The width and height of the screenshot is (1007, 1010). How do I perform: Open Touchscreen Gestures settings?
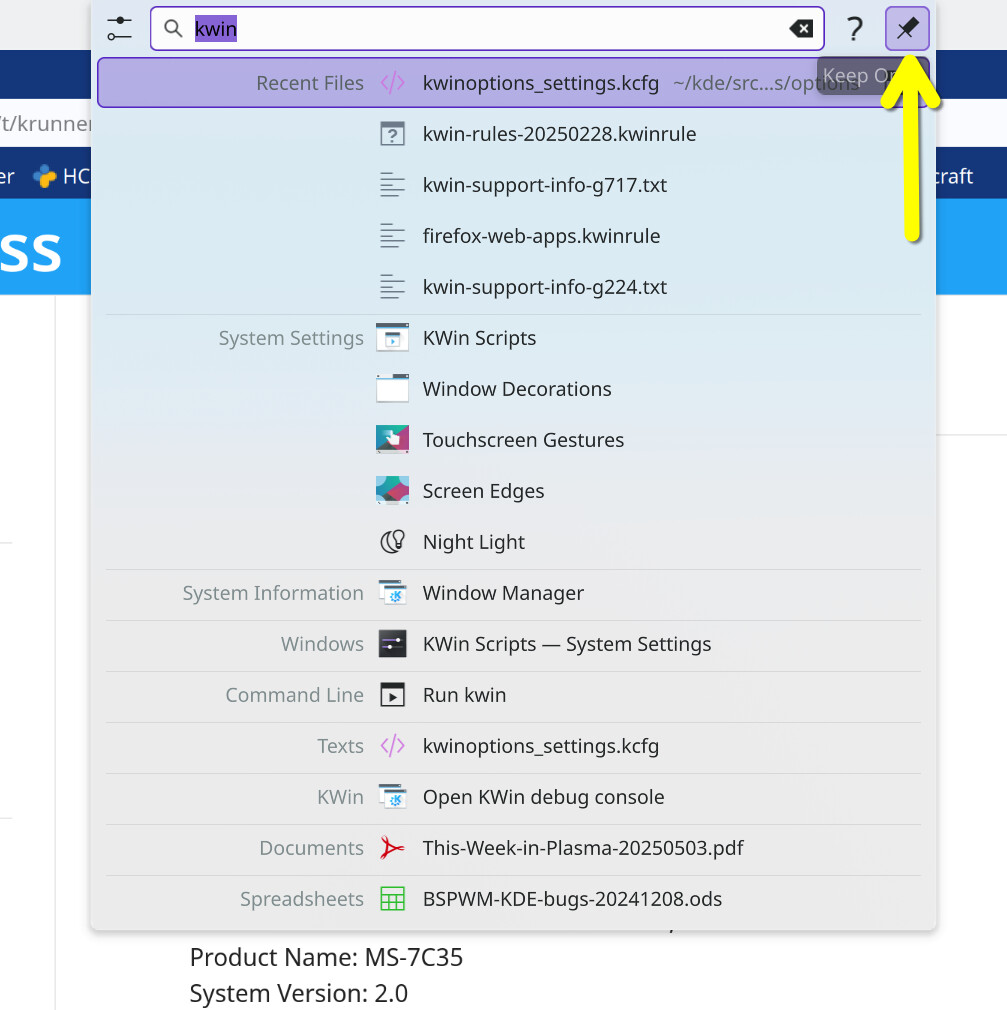513,440
